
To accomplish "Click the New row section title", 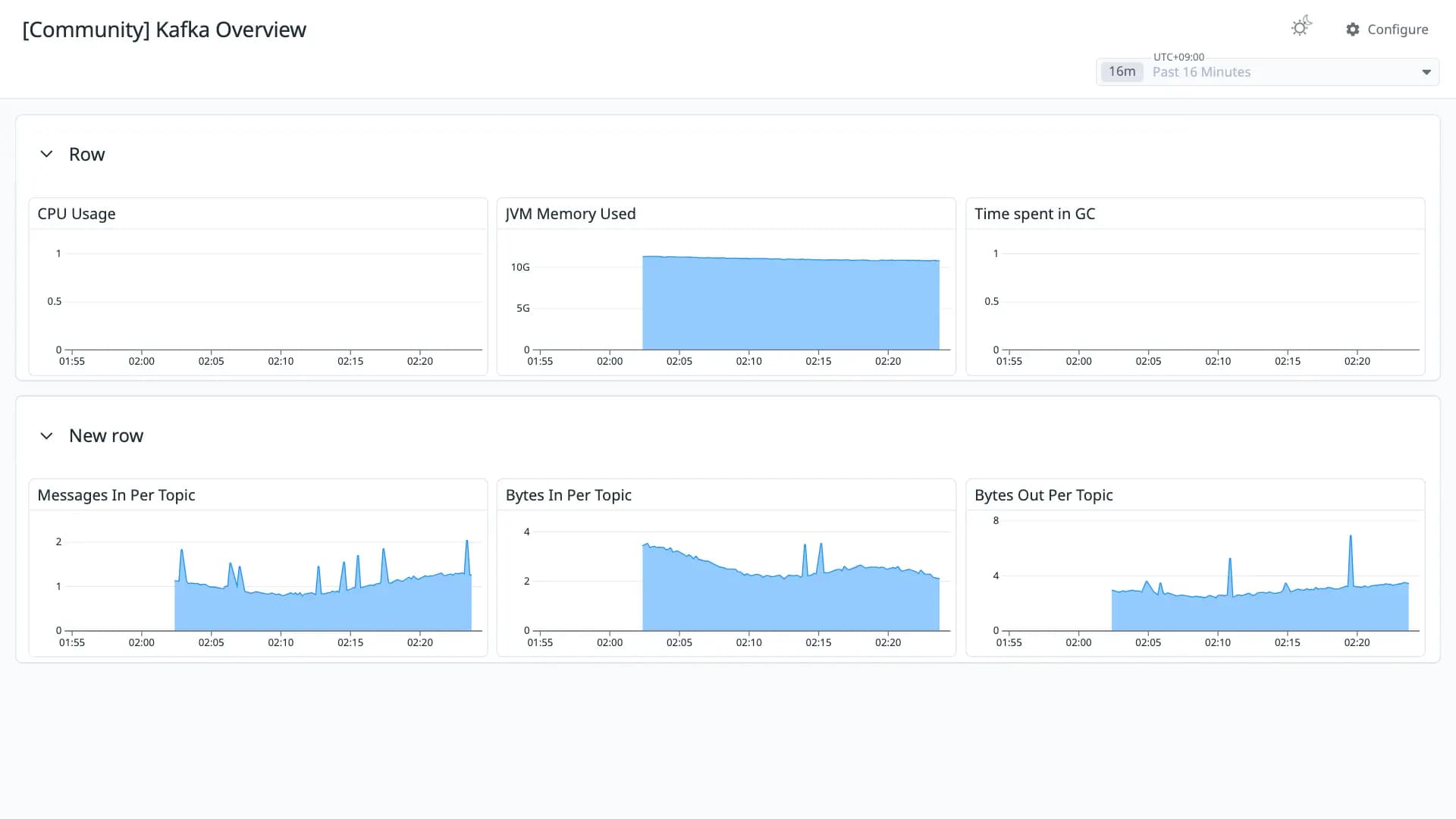I will point(106,435).
